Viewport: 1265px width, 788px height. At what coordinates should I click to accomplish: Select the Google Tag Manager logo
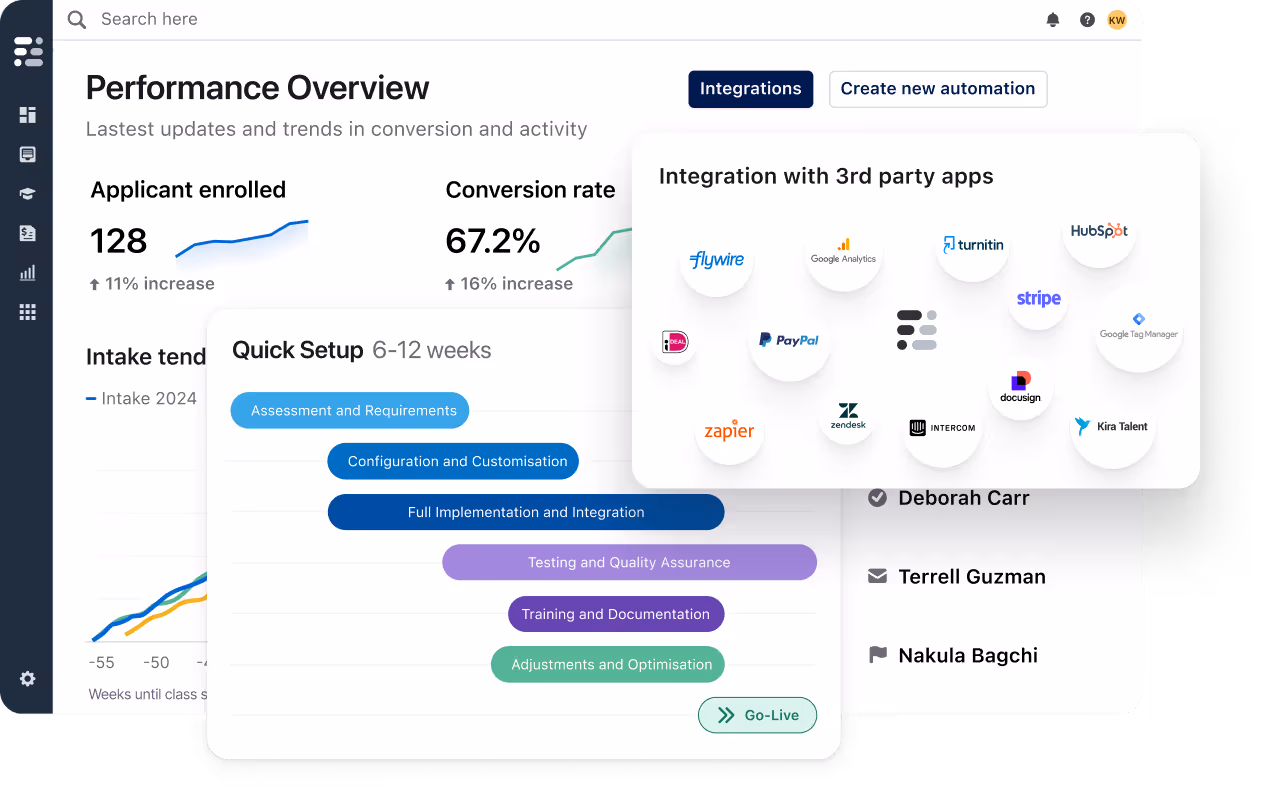click(1138, 328)
